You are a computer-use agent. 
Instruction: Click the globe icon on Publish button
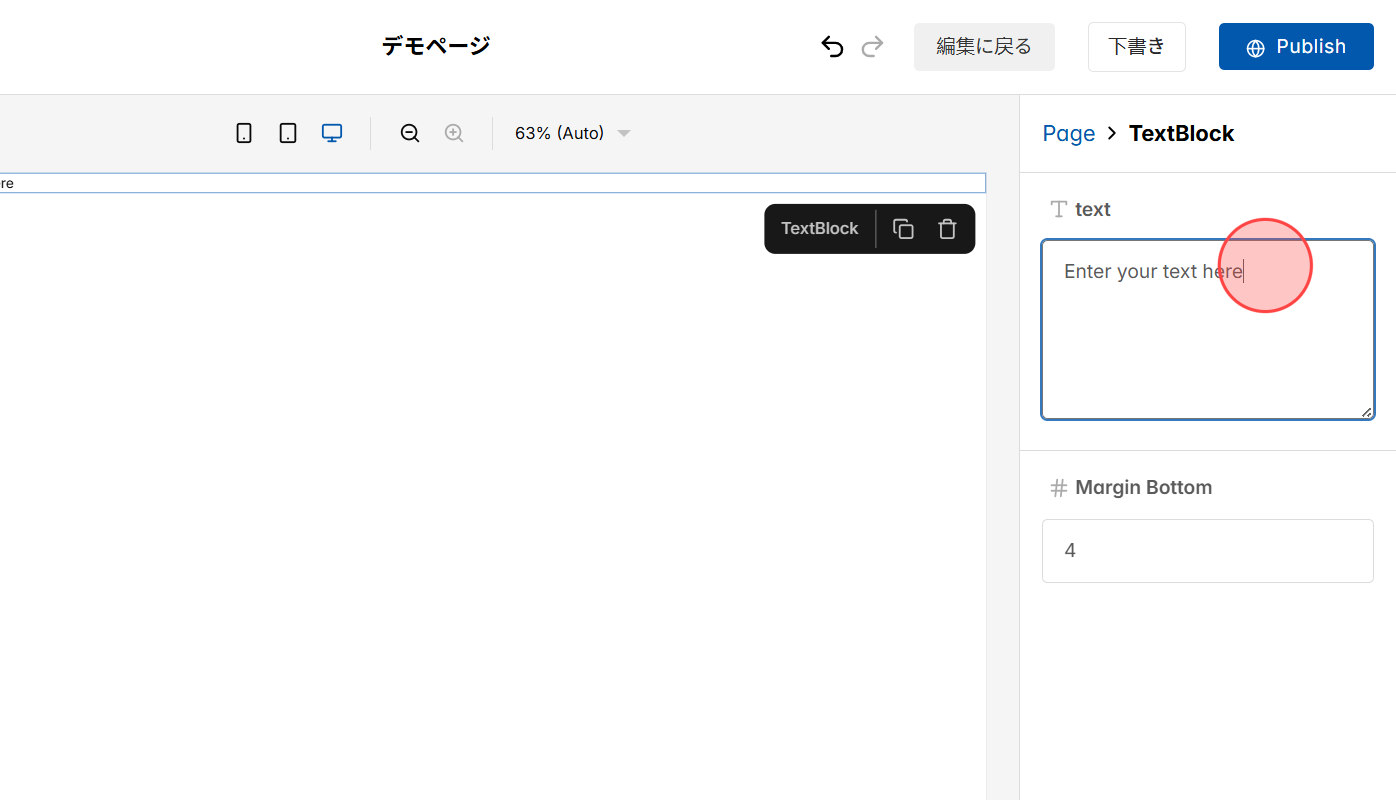click(x=1255, y=47)
